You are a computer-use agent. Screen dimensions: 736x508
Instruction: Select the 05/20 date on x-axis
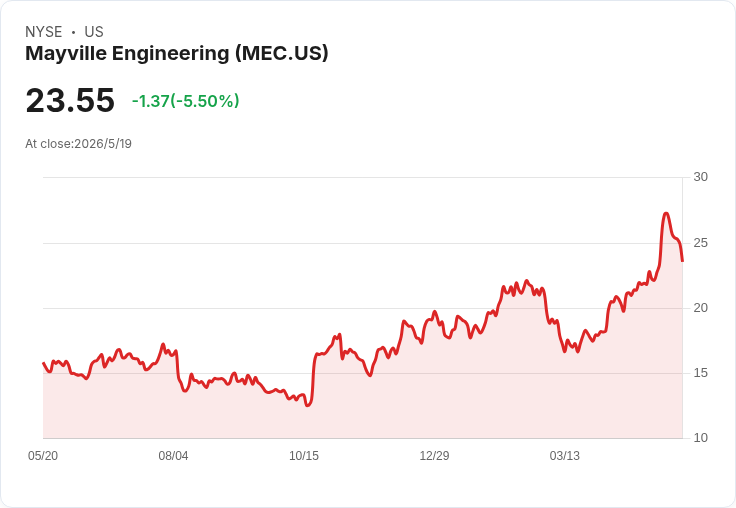click(43, 456)
